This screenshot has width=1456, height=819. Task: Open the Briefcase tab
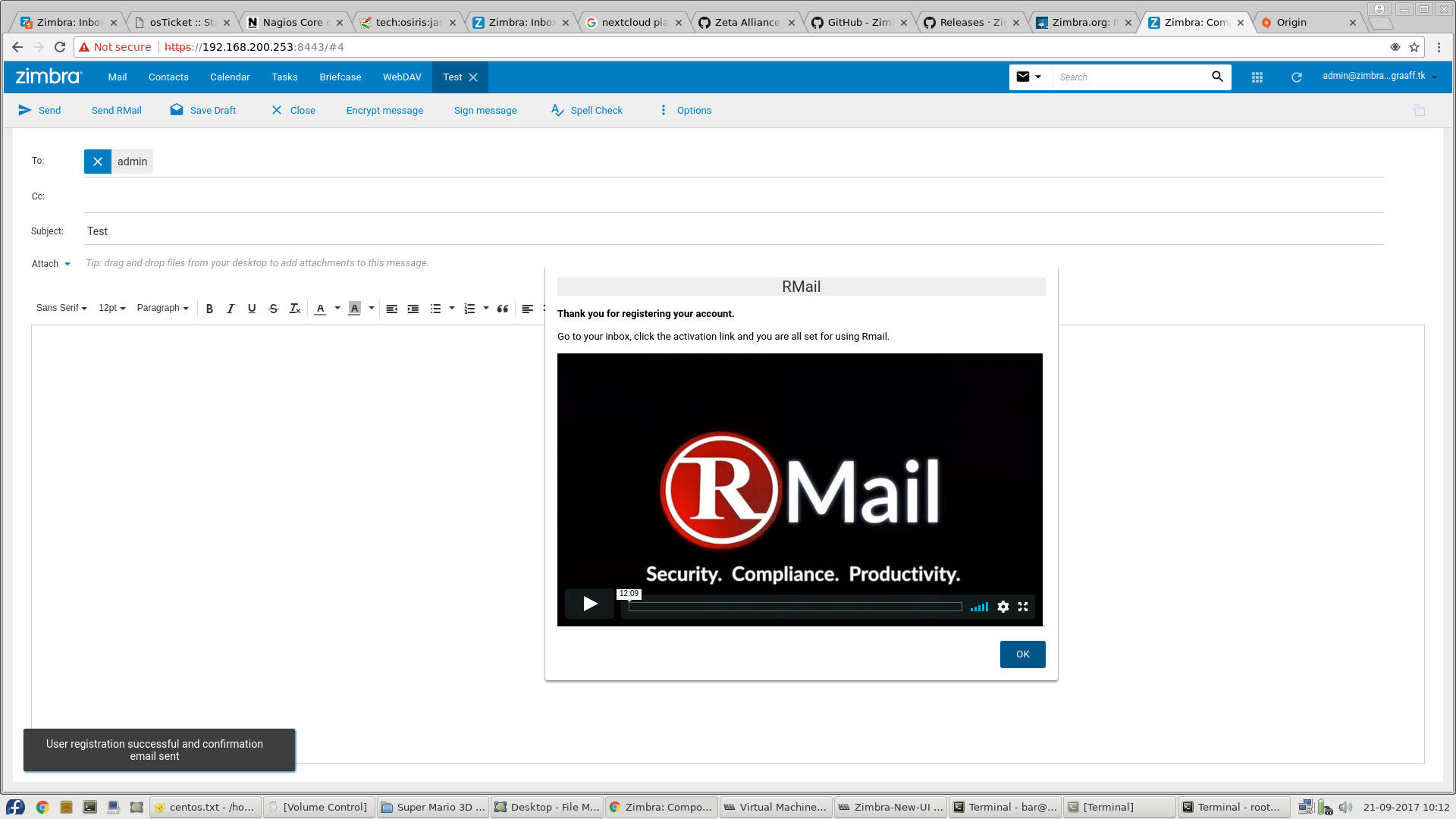340,77
